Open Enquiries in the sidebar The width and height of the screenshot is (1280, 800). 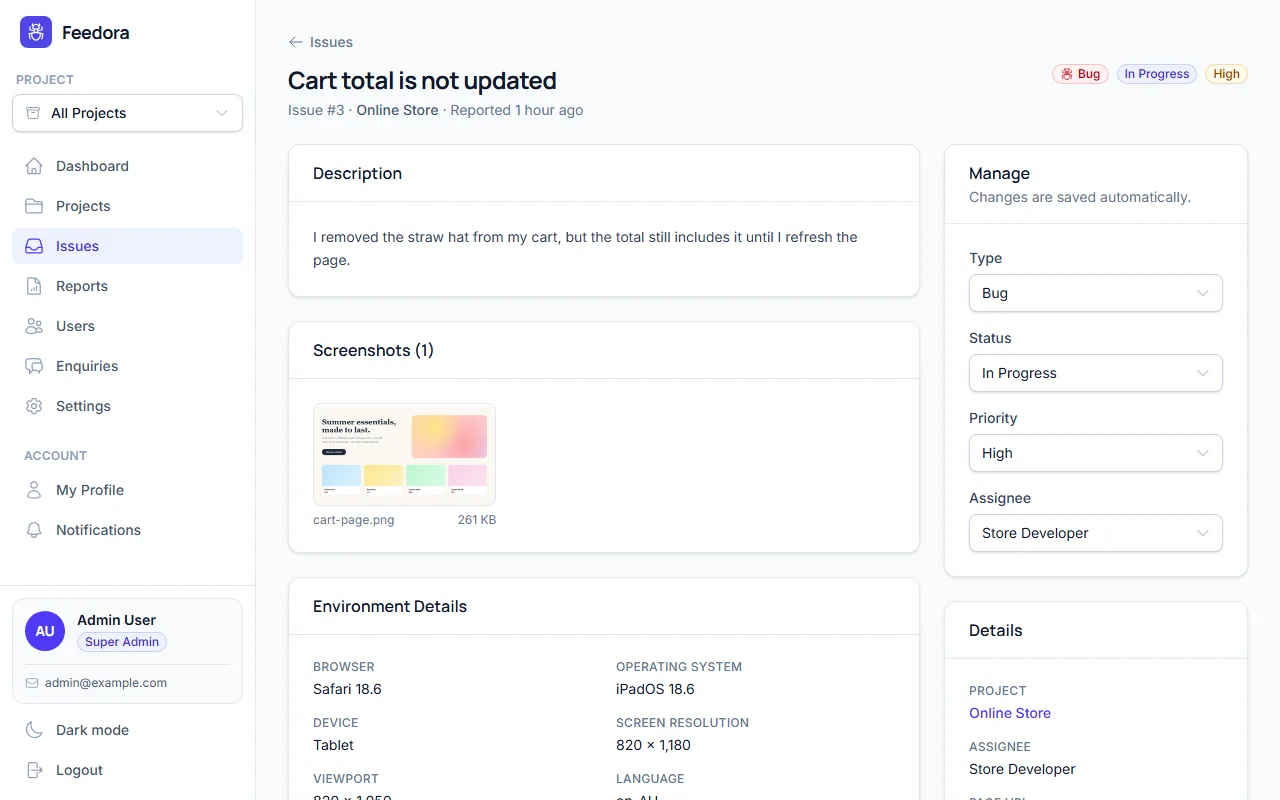click(x=127, y=366)
